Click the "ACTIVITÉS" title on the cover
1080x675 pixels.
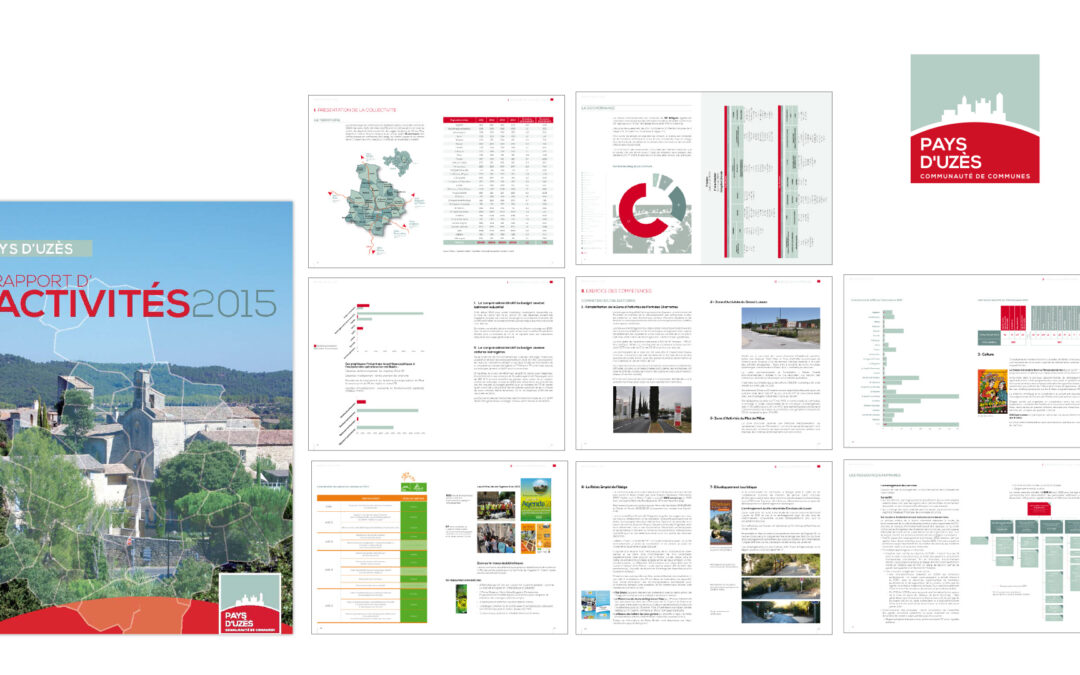pyautogui.click(x=94, y=304)
